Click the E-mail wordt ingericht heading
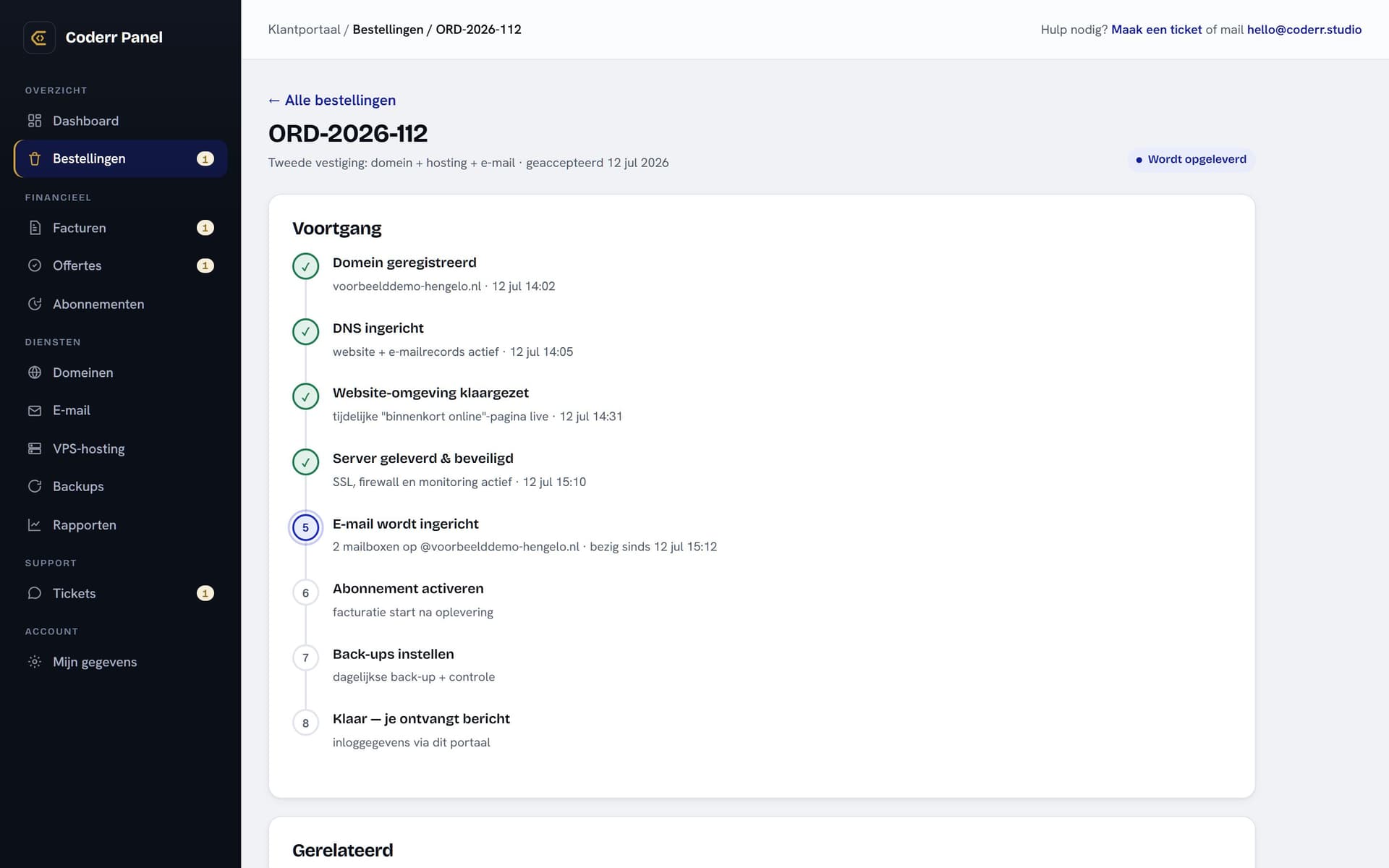This screenshot has height=868, width=1389. pos(406,524)
